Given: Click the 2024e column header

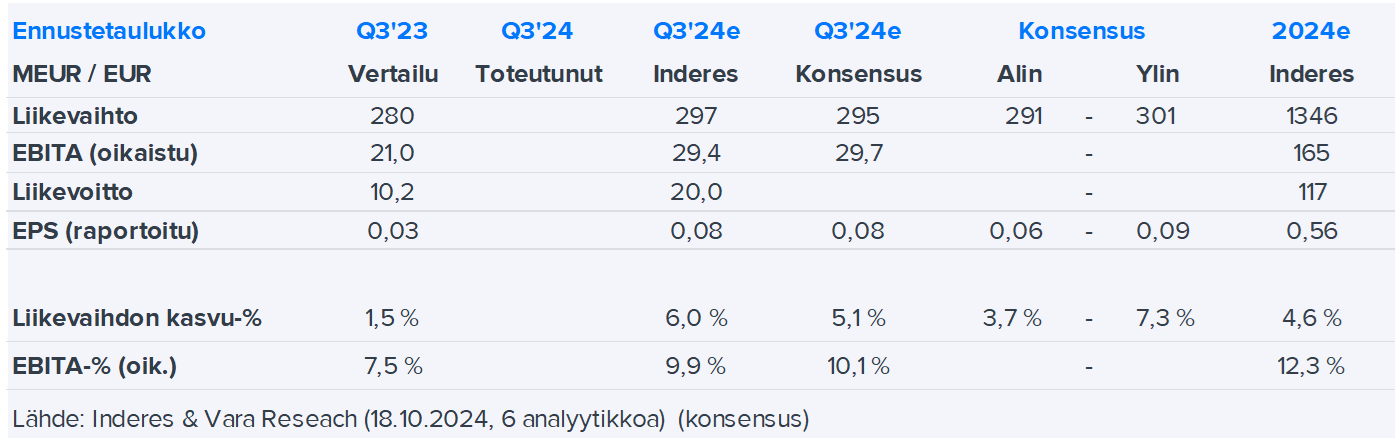Looking at the screenshot, I should coord(1311,31).
